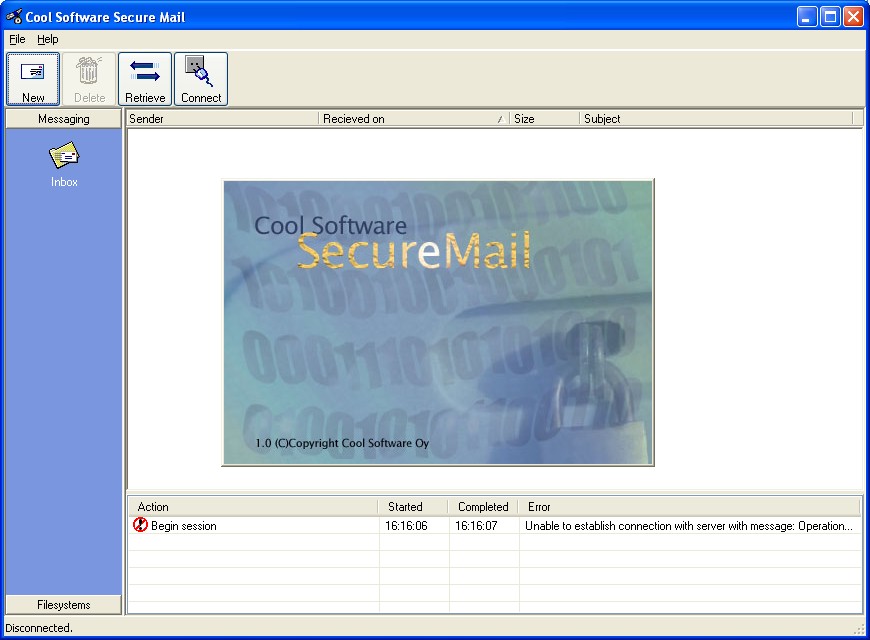
Task: Select the Begin session log entry
Action: [x=184, y=526]
